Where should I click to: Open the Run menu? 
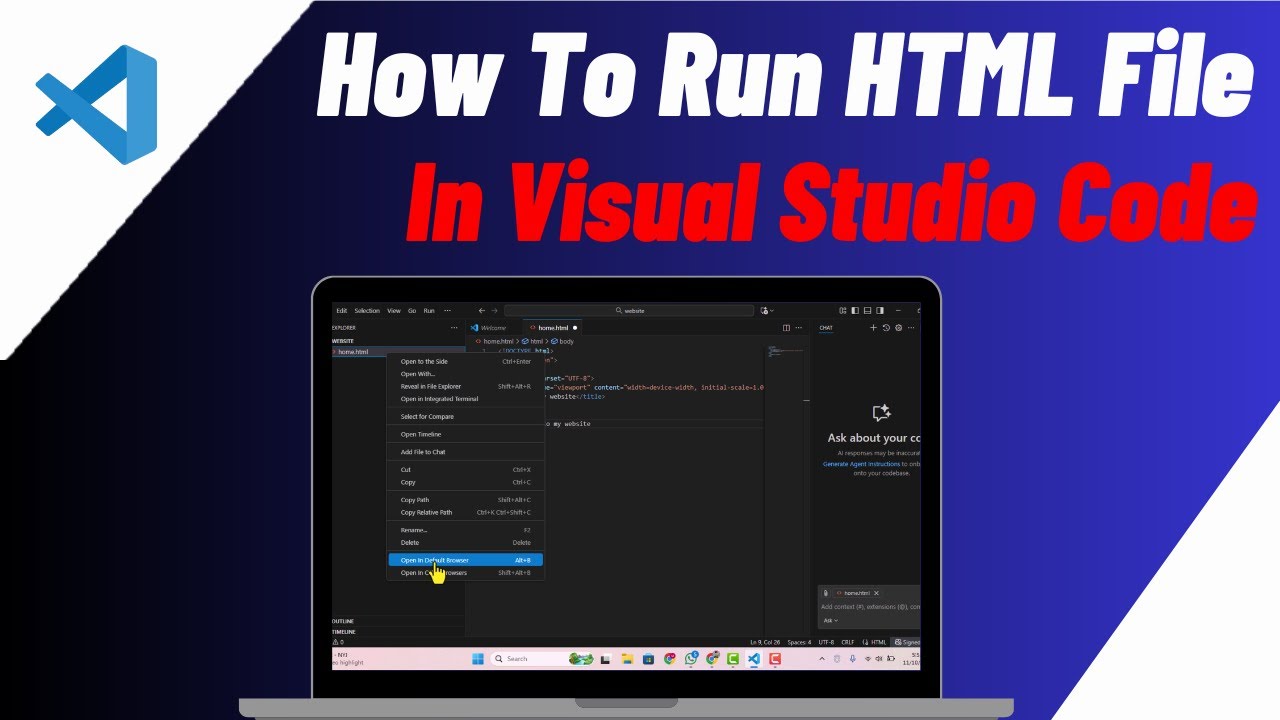click(429, 311)
